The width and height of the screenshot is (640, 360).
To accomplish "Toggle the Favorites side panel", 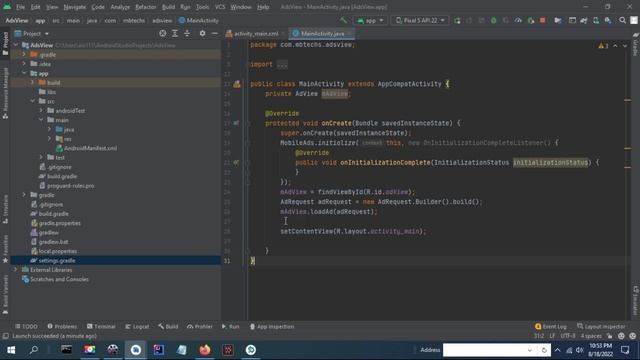I will click(x=5, y=249).
